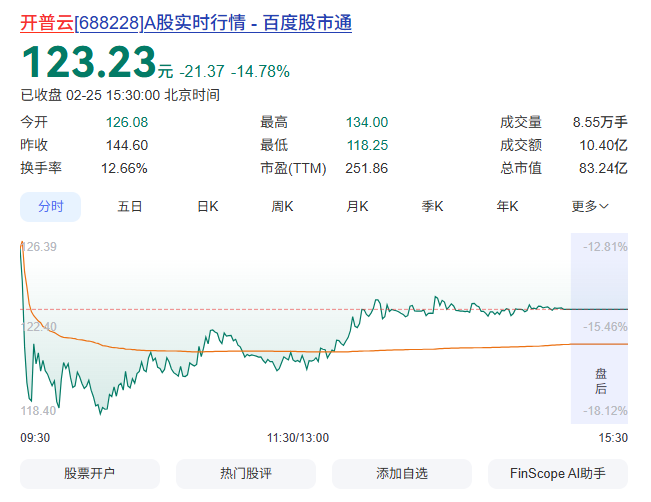651x502 pixels.
Task: Click the orange average price line
Action: tap(450, 348)
